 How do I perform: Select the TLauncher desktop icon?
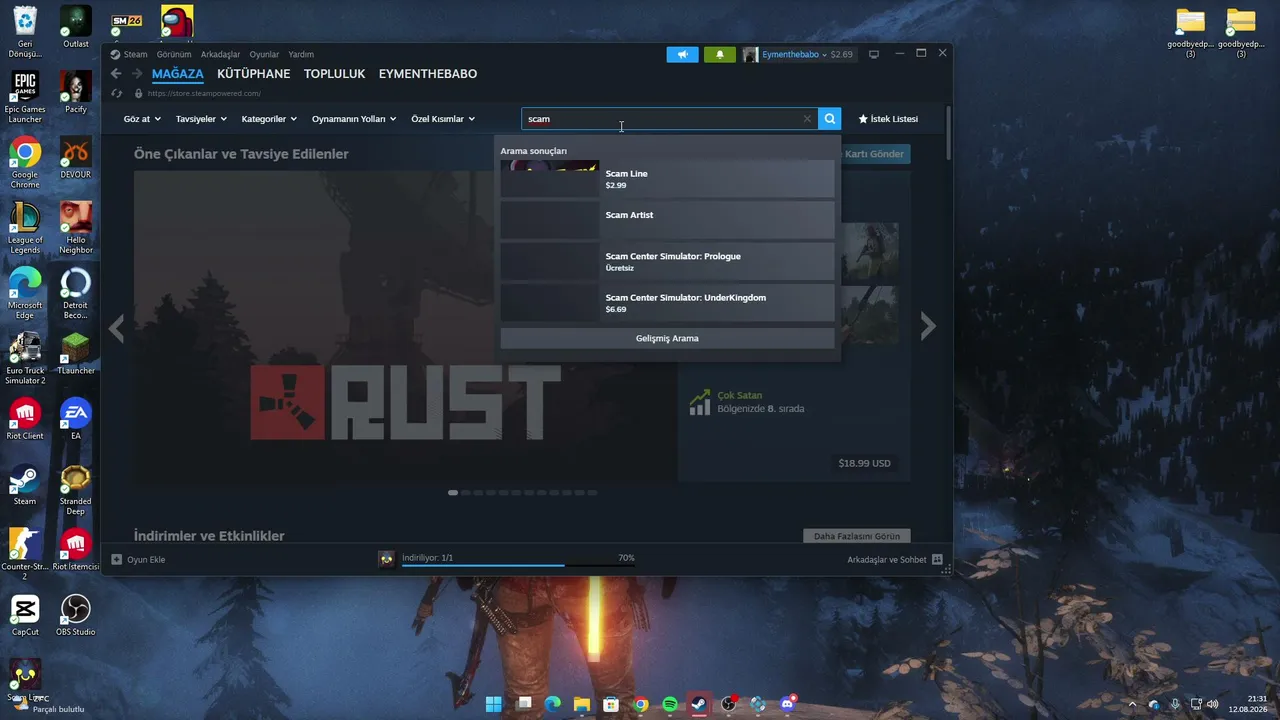[75, 354]
